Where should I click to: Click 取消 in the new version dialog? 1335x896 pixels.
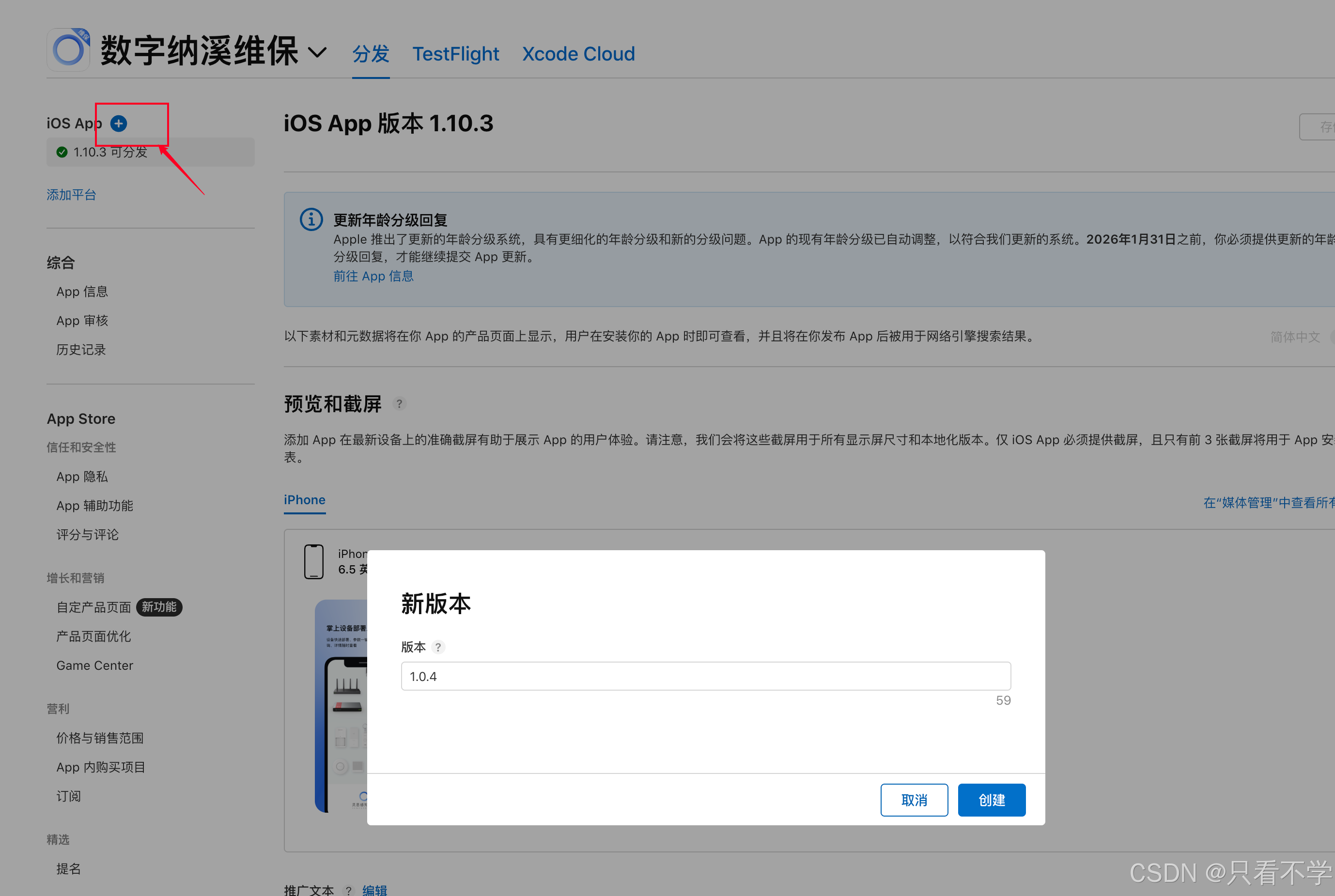[x=914, y=800]
